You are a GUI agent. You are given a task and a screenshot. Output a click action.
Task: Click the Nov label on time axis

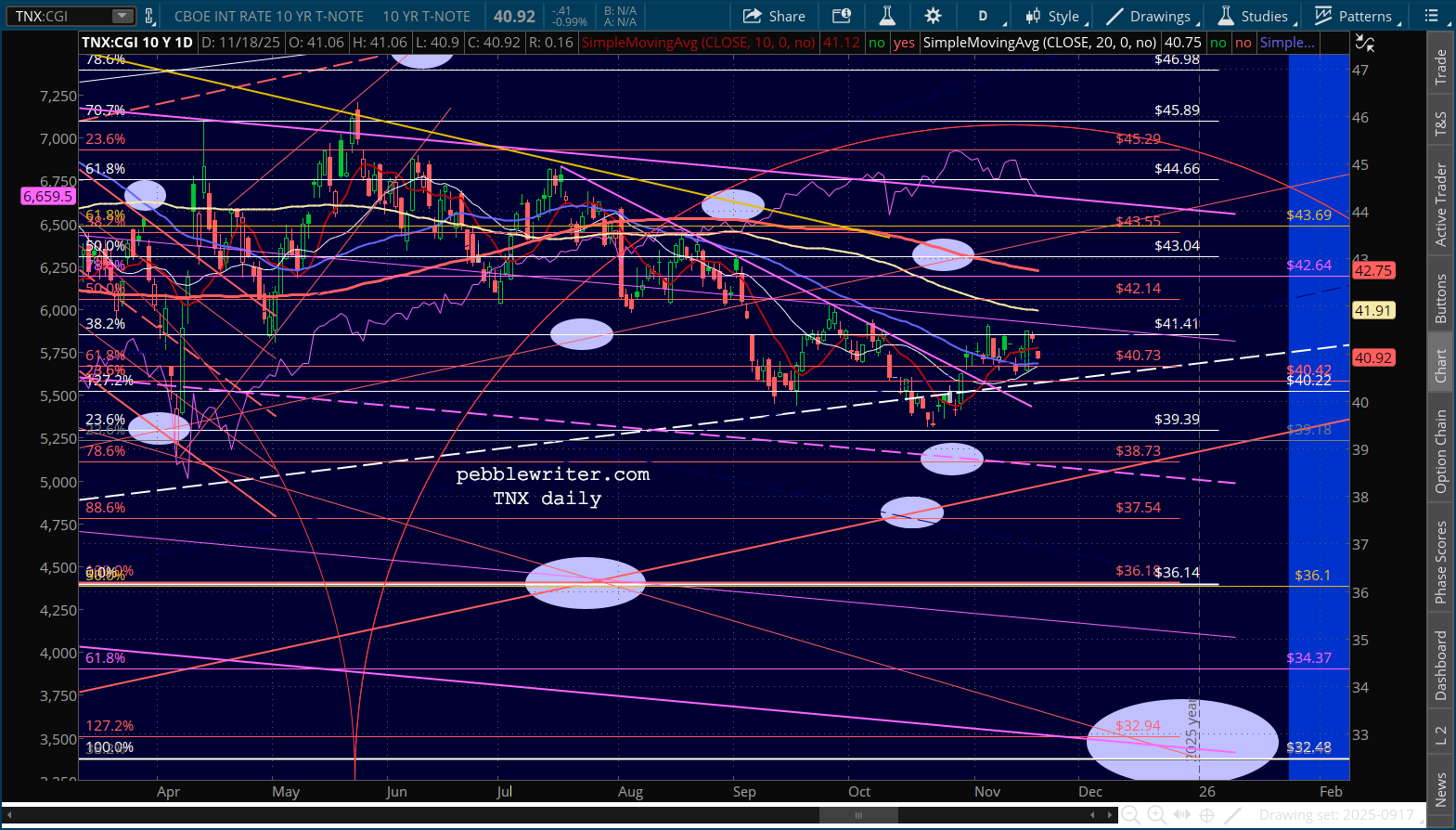(987, 792)
